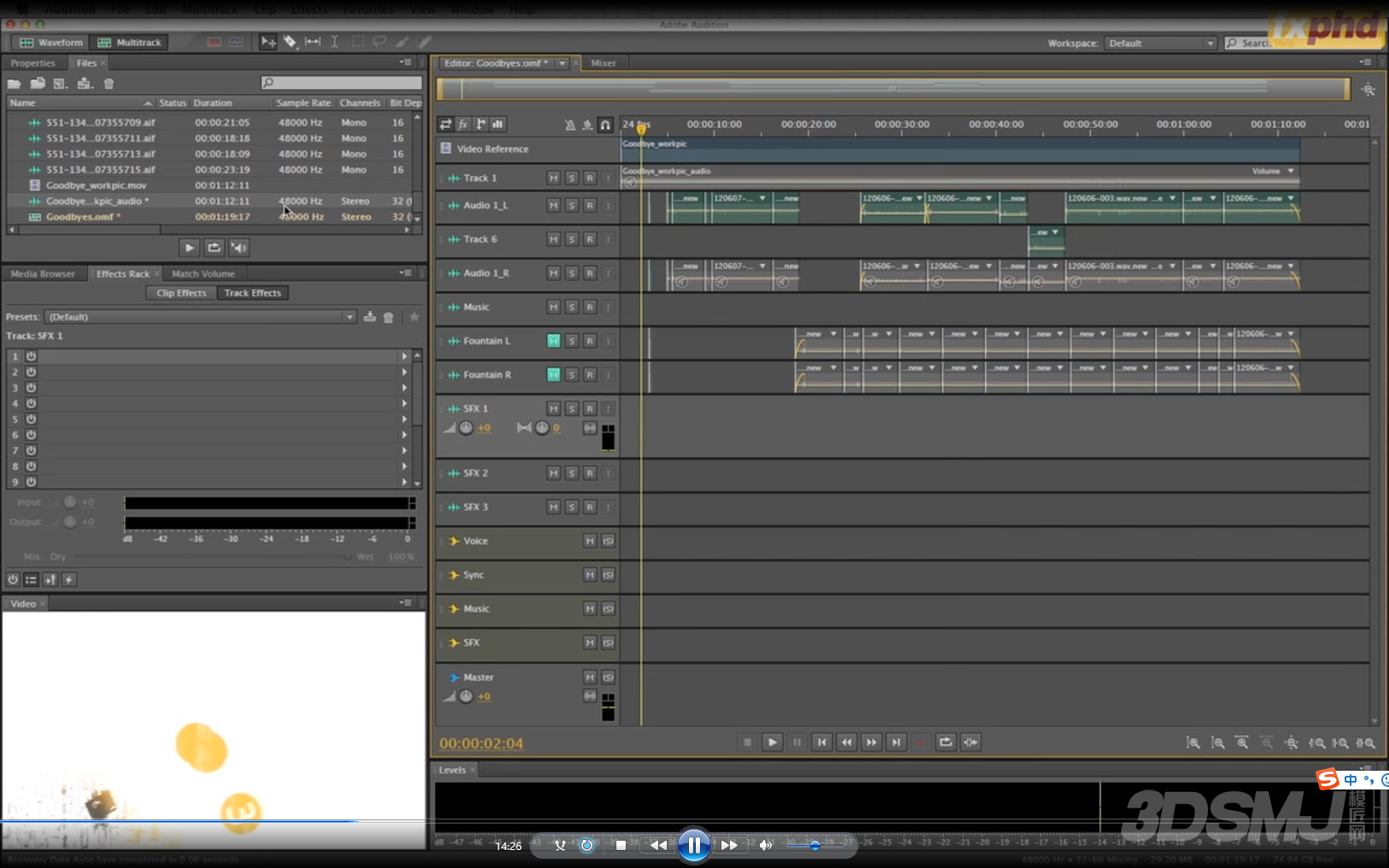The image size is (1389, 868).
Task: Click the Play button in the editor transport
Action: click(x=772, y=743)
